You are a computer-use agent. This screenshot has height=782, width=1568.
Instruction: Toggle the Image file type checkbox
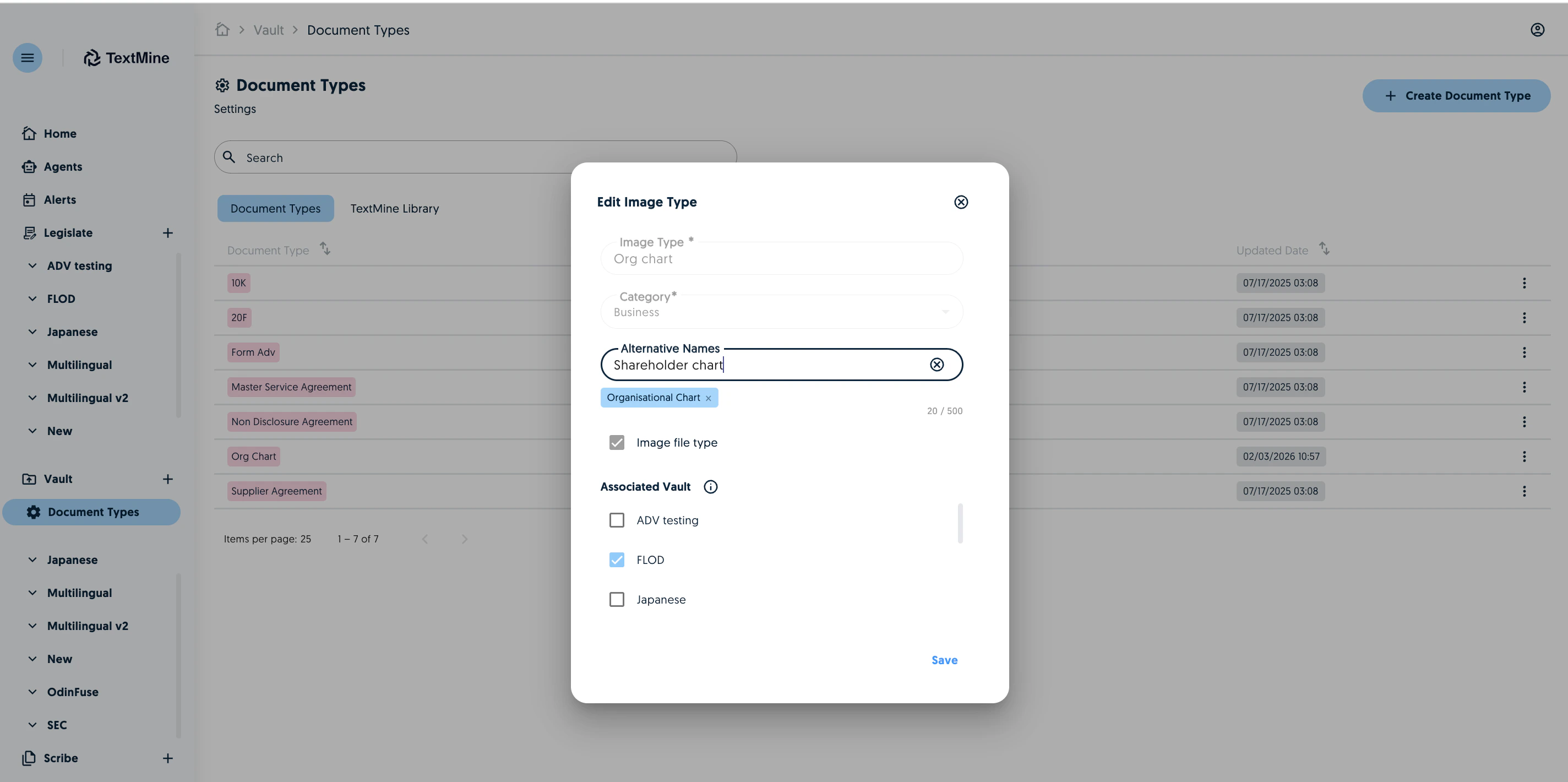(616, 442)
